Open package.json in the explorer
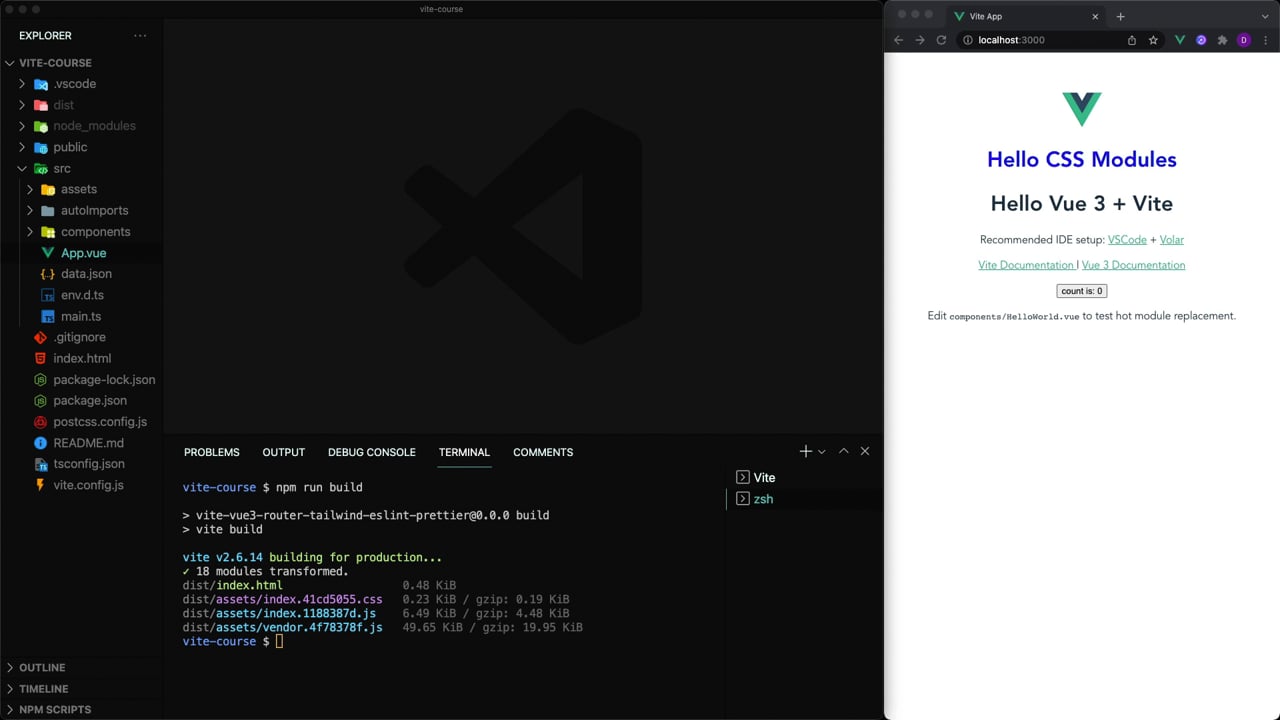Viewport: 1280px width, 720px height. pyautogui.click(x=89, y=401)
